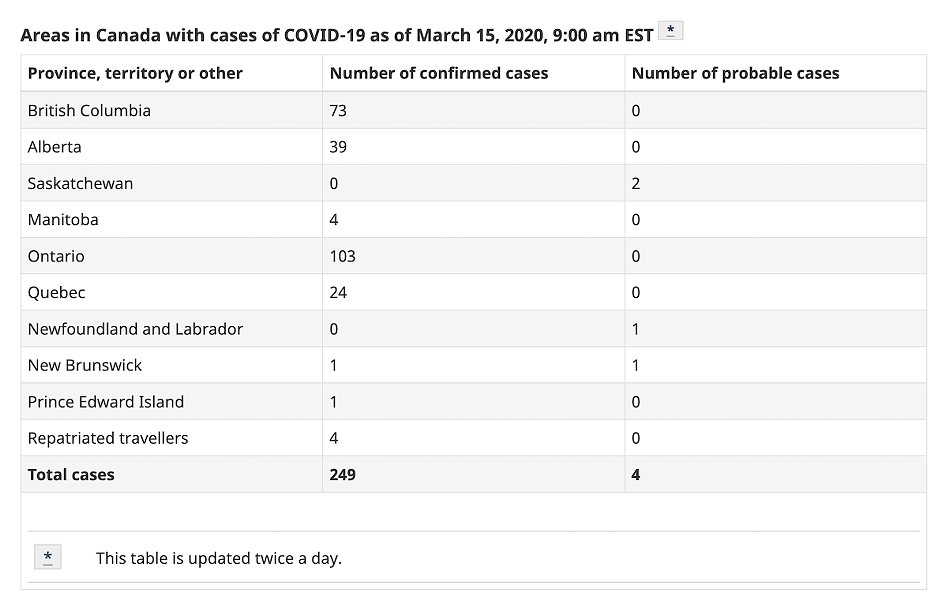This screenshot has height=600, width=947.
Task: Click British Columbia's confirmed value 73
Action: 338,111
